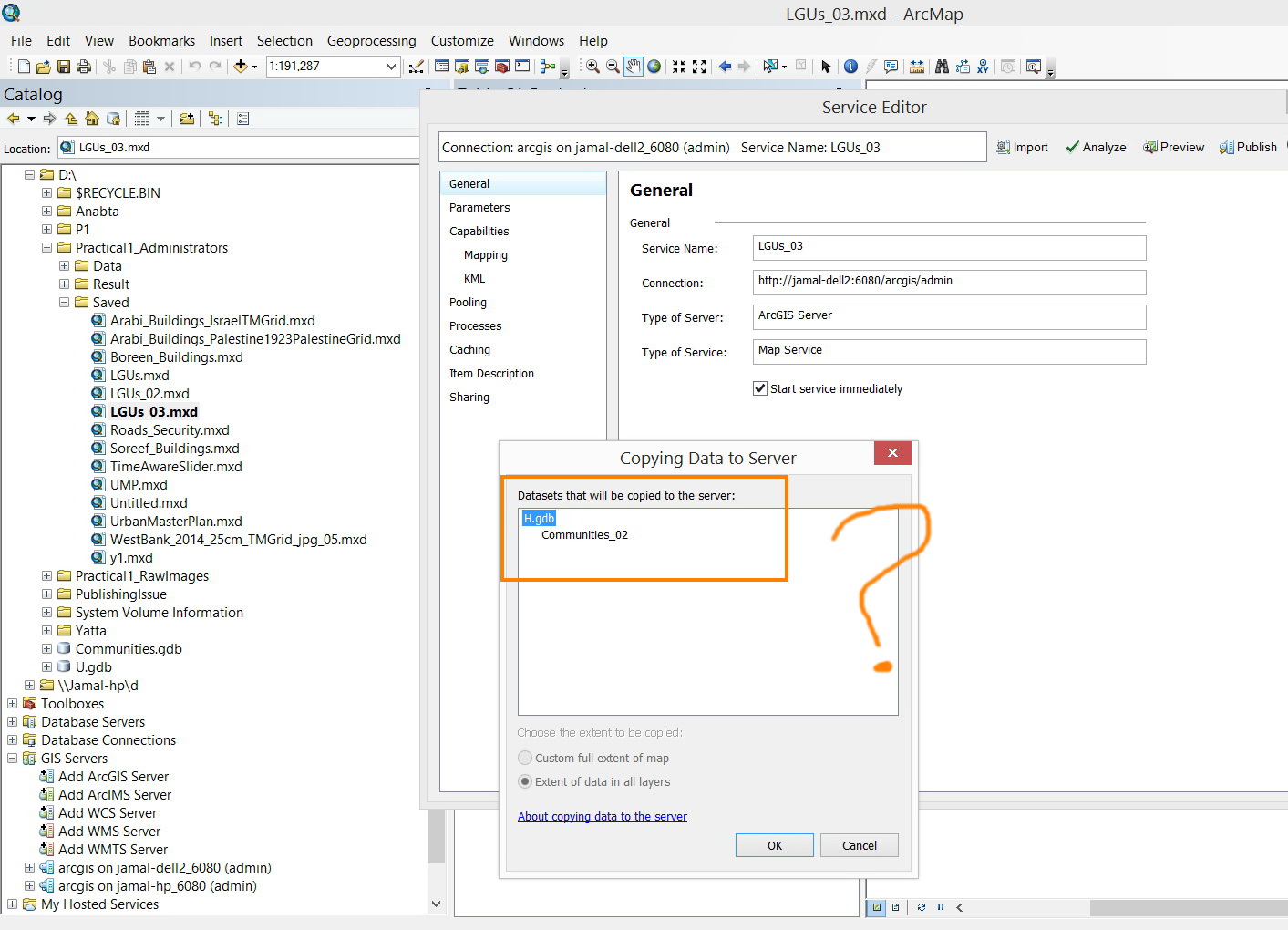Select the Identify tool
This screenshot has height=930, width=1288.
[x=850, y=67]
